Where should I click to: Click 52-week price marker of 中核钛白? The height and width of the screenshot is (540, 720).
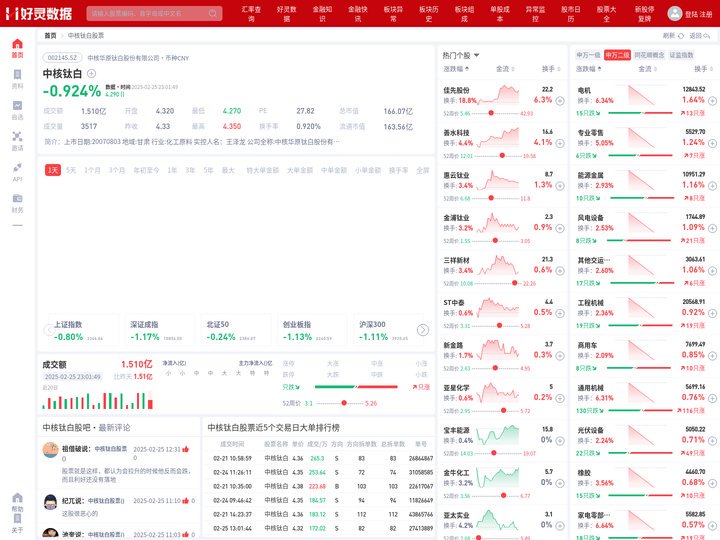point(344,403)
